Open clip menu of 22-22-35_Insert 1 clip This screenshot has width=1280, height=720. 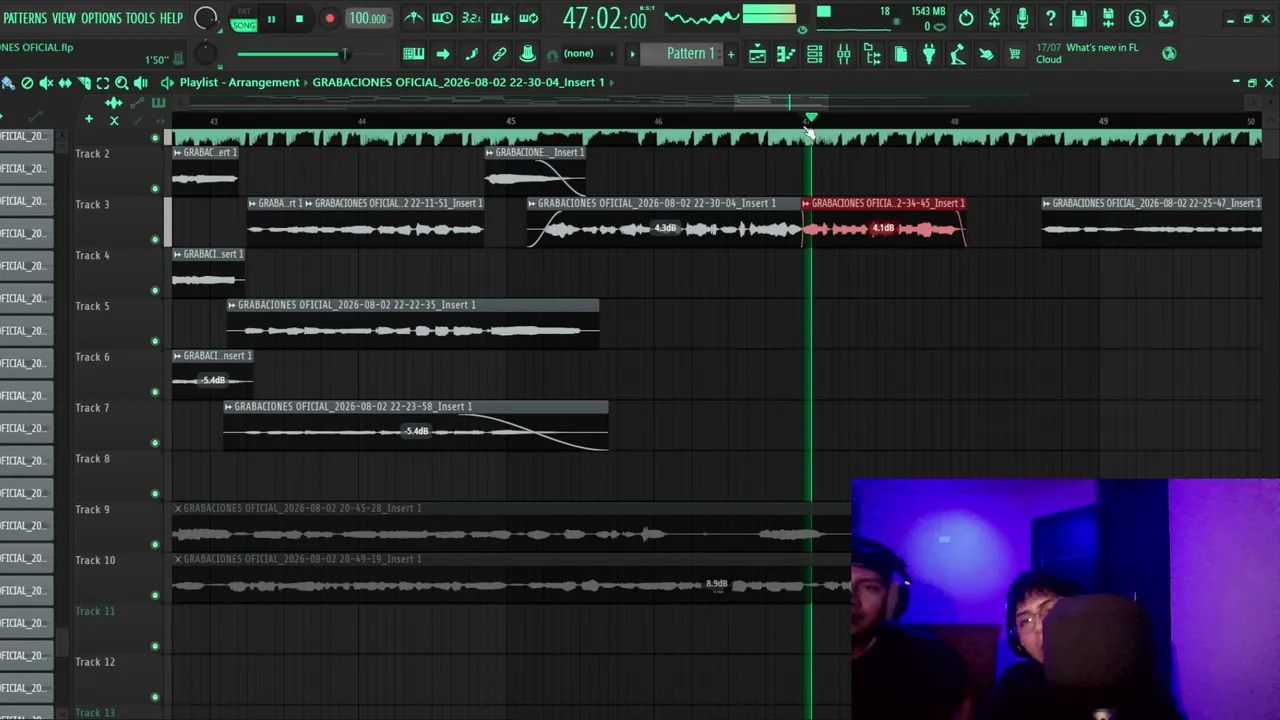[x=232, y=305]
